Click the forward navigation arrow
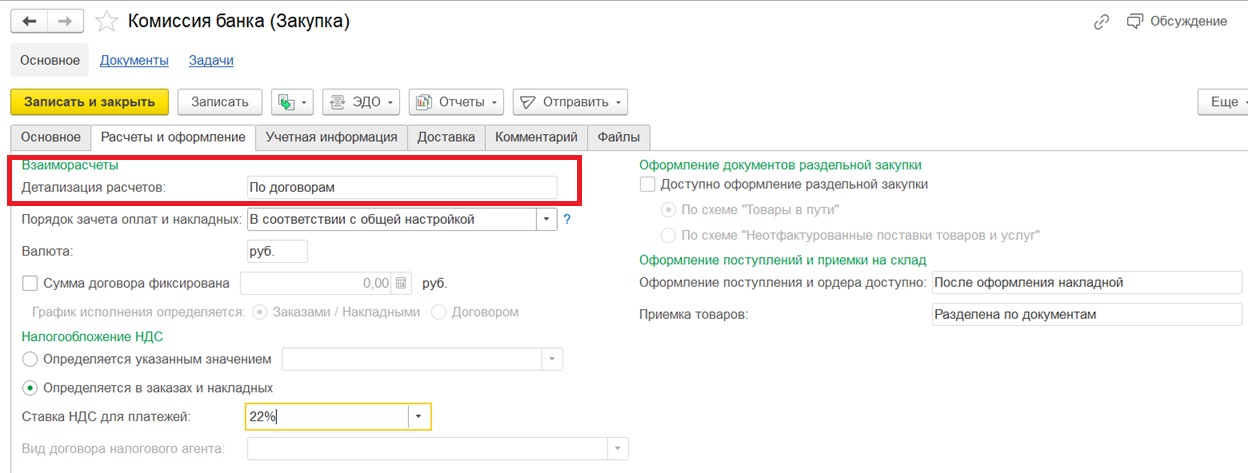This screenshot has width=1248, height=473. coord(64,21)
